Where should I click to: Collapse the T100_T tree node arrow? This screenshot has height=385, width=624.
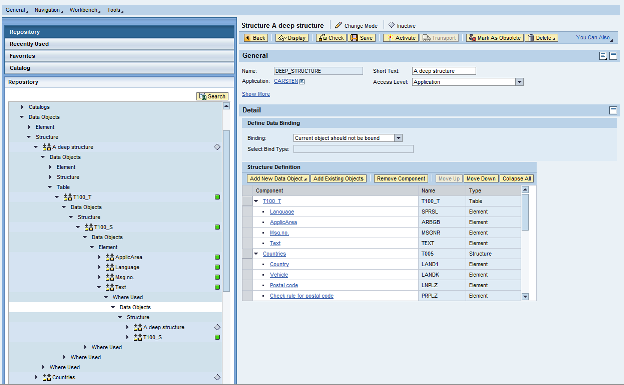pos(57,197)
